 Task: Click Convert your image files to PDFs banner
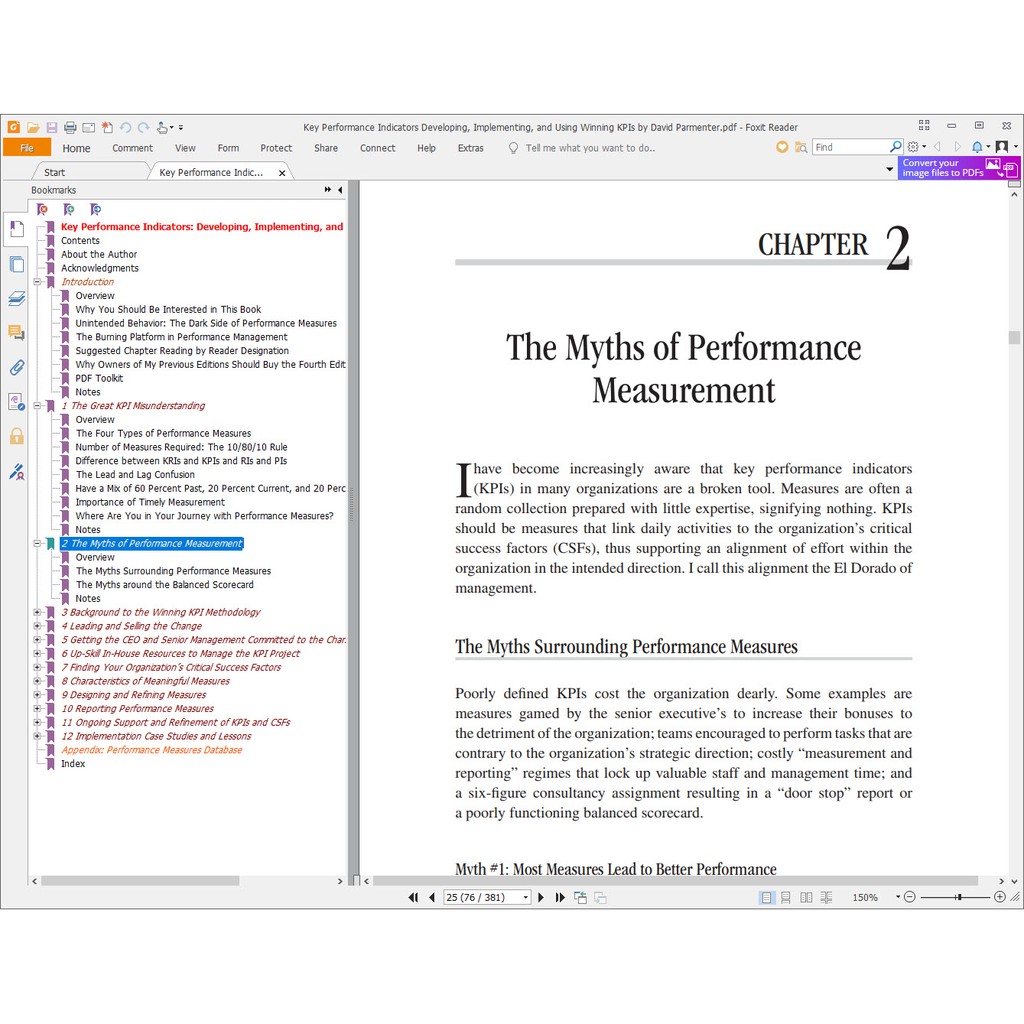[x=957, y=168]
